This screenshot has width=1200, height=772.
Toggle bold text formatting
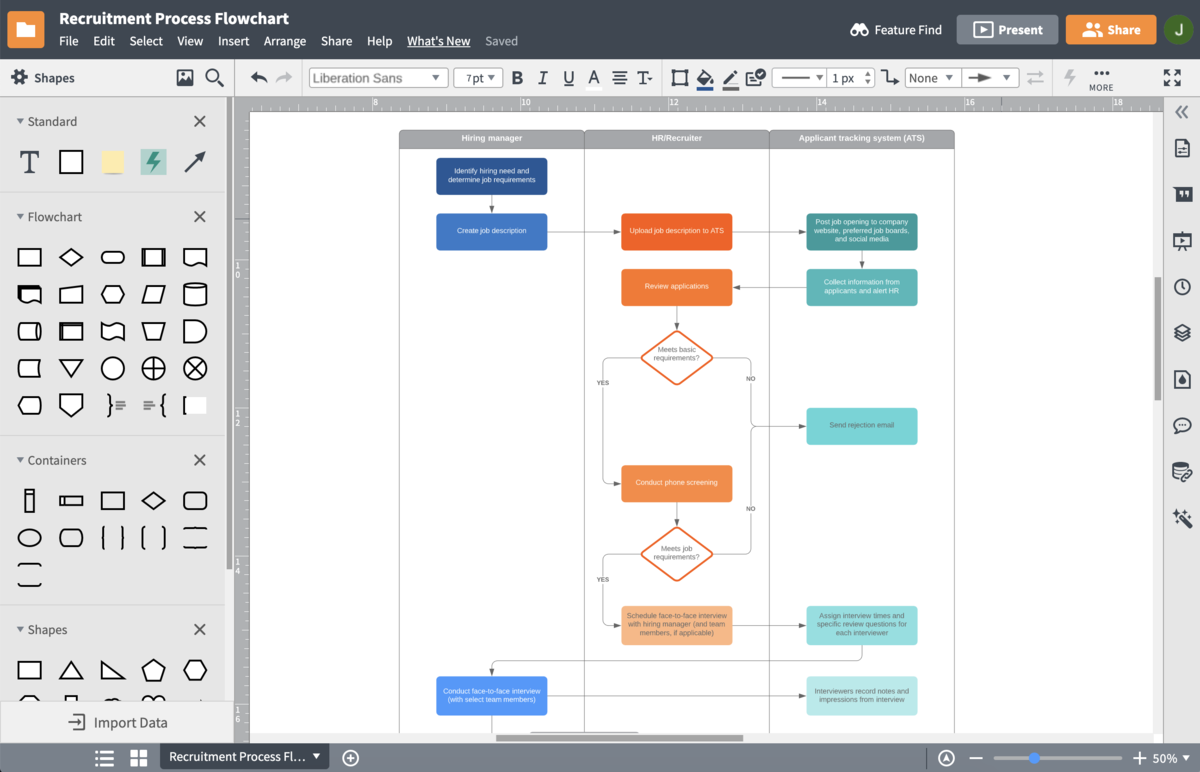click(x=517, y=77)
